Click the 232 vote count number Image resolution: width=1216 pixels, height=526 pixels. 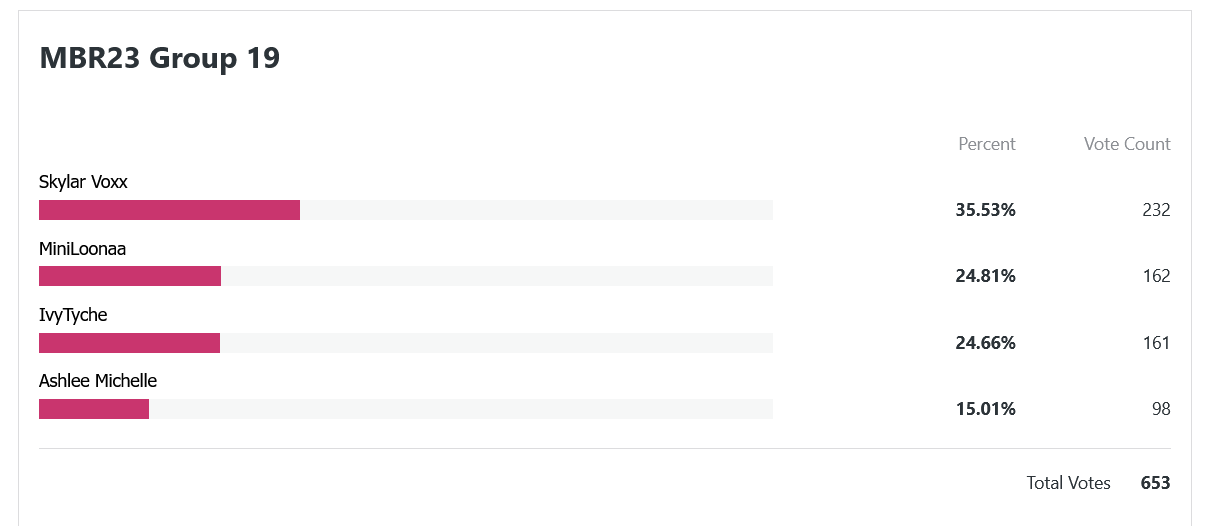pos(1156,210)
